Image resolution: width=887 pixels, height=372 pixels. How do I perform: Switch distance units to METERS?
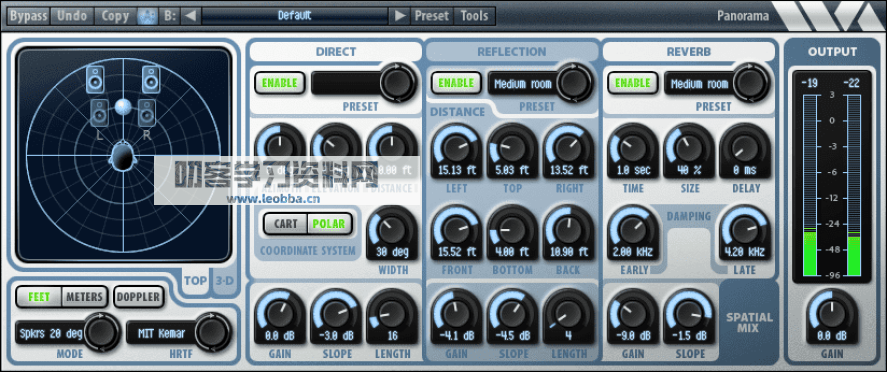click(84, 297)
